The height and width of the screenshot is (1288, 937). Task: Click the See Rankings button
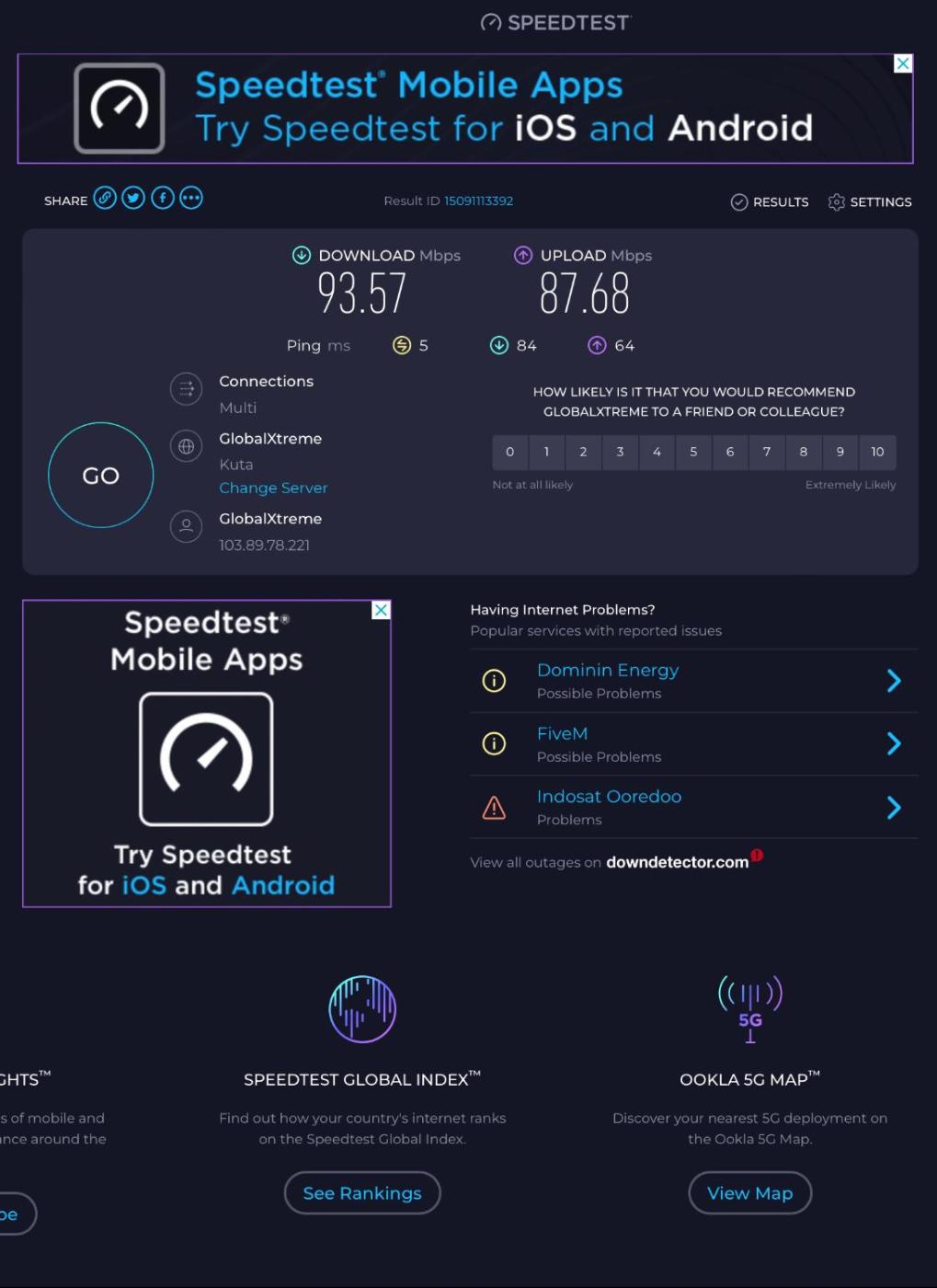[x=362, y=1193]
